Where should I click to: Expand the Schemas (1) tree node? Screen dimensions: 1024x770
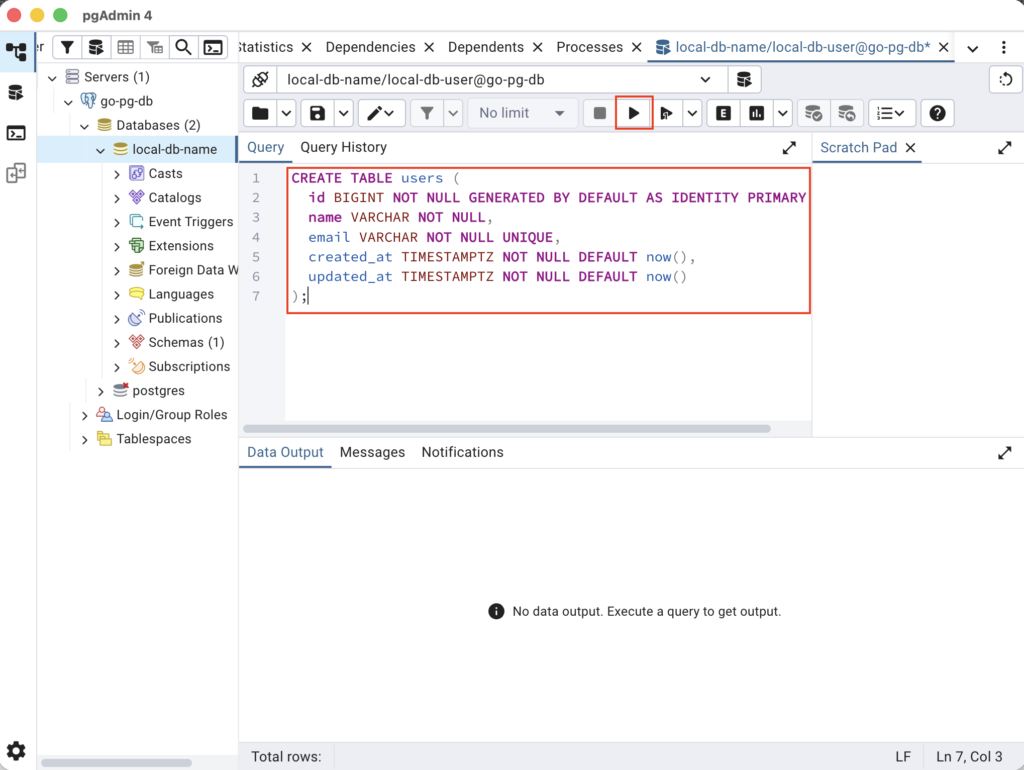coord(117,343)
